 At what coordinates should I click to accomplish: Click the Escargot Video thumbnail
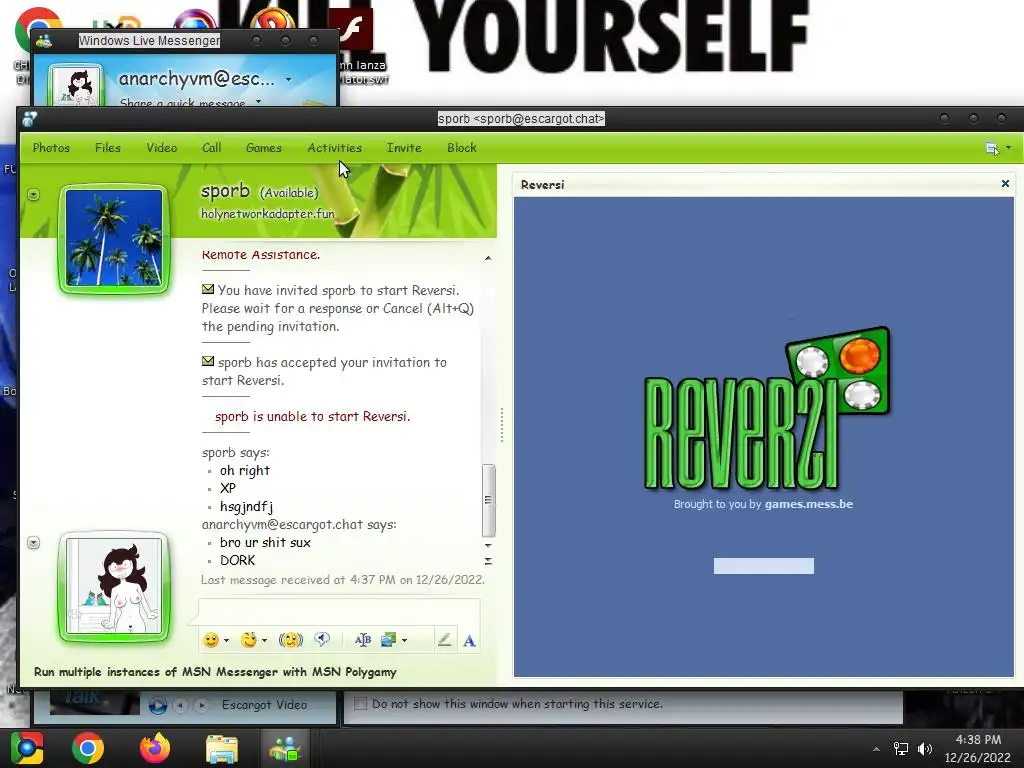click(x=94, y=703)
